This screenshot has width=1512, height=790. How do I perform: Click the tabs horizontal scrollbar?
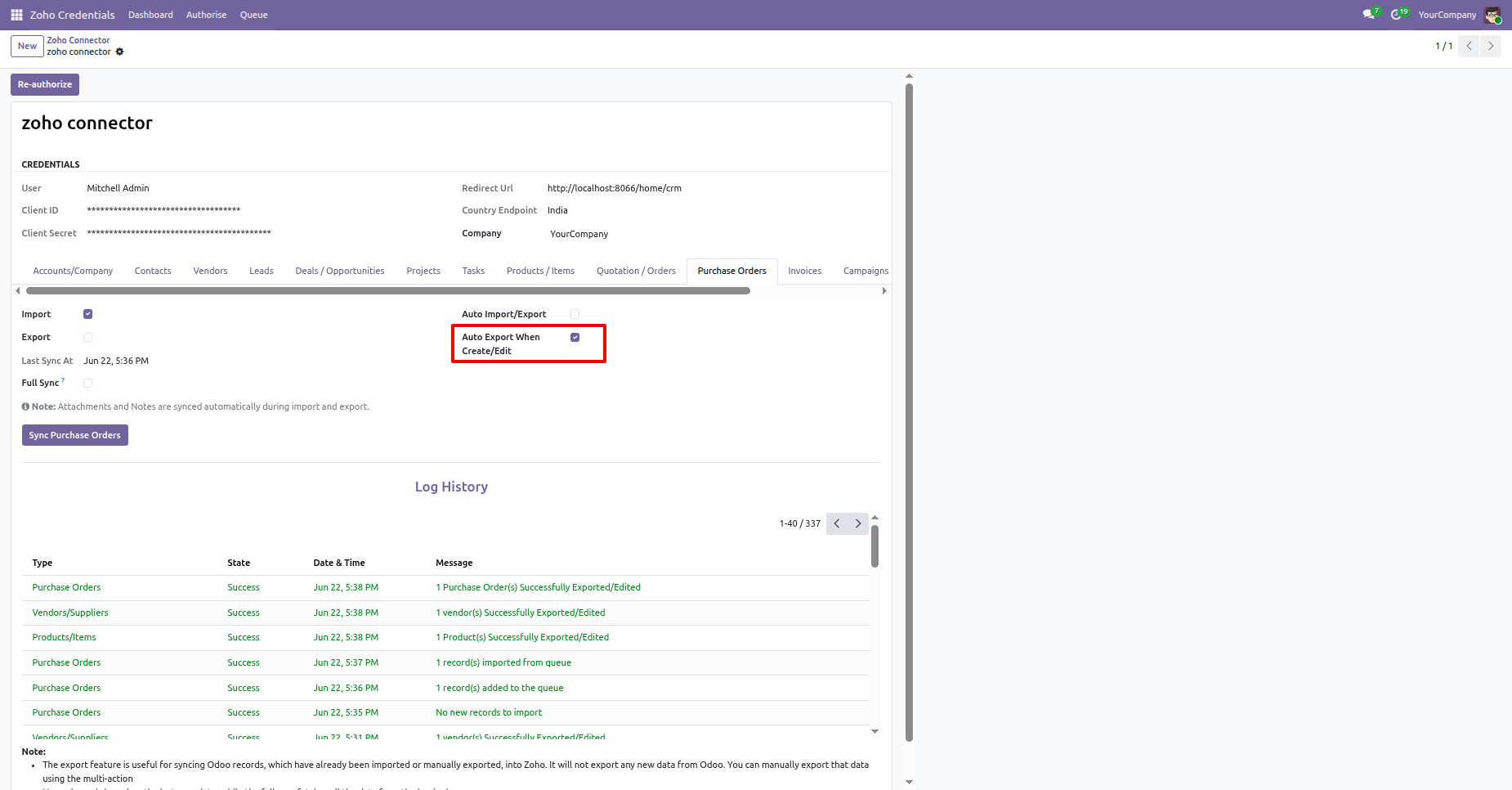pyautogui.click(x=388, y=290)
